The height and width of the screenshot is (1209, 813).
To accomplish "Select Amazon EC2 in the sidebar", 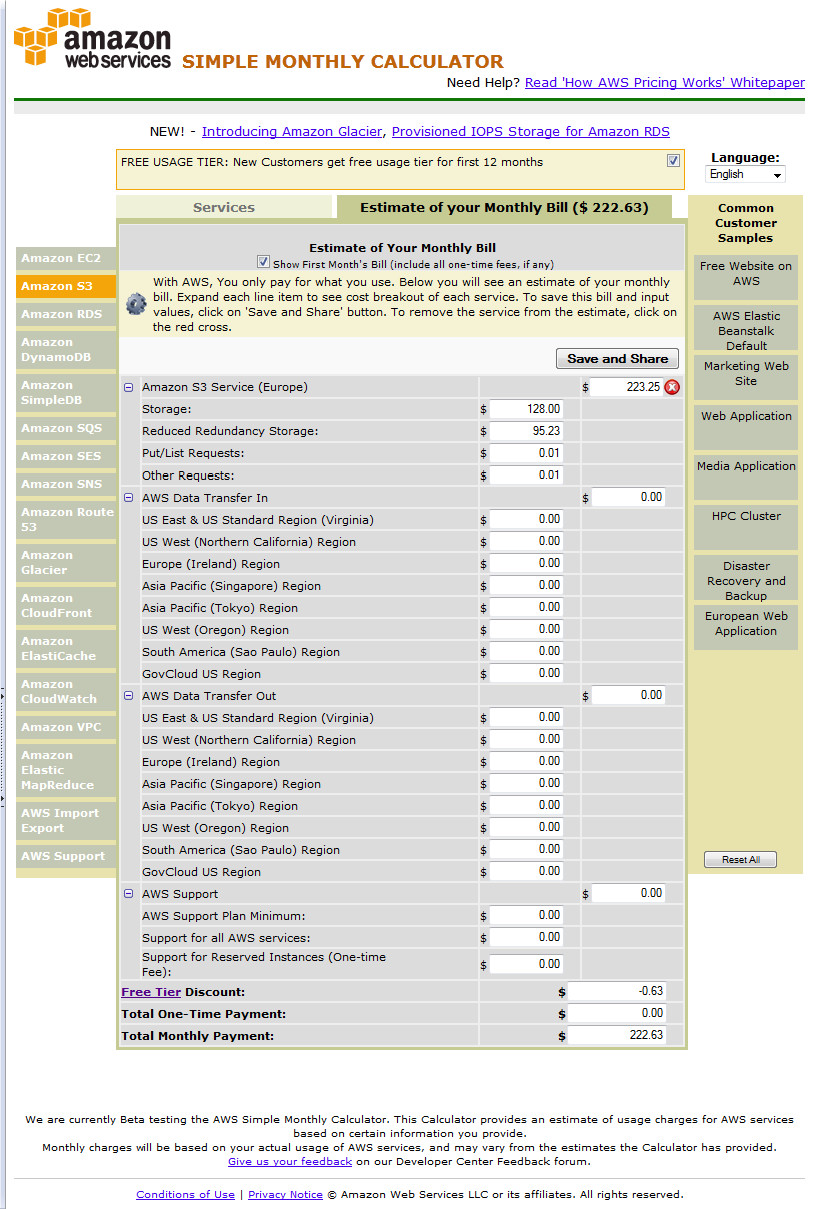I will click(61, 258).
